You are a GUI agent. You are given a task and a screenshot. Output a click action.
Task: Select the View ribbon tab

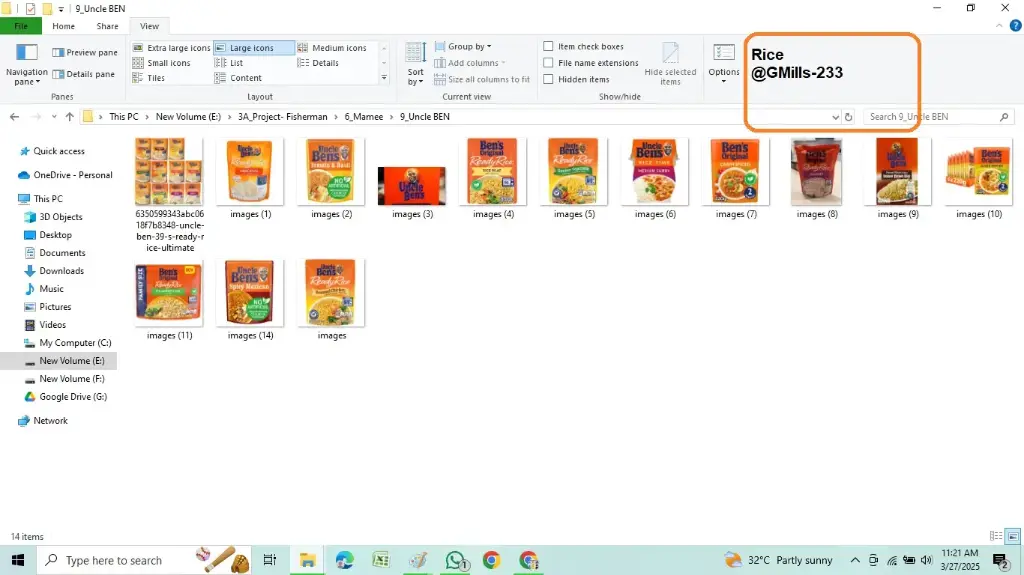pos(149,26)
